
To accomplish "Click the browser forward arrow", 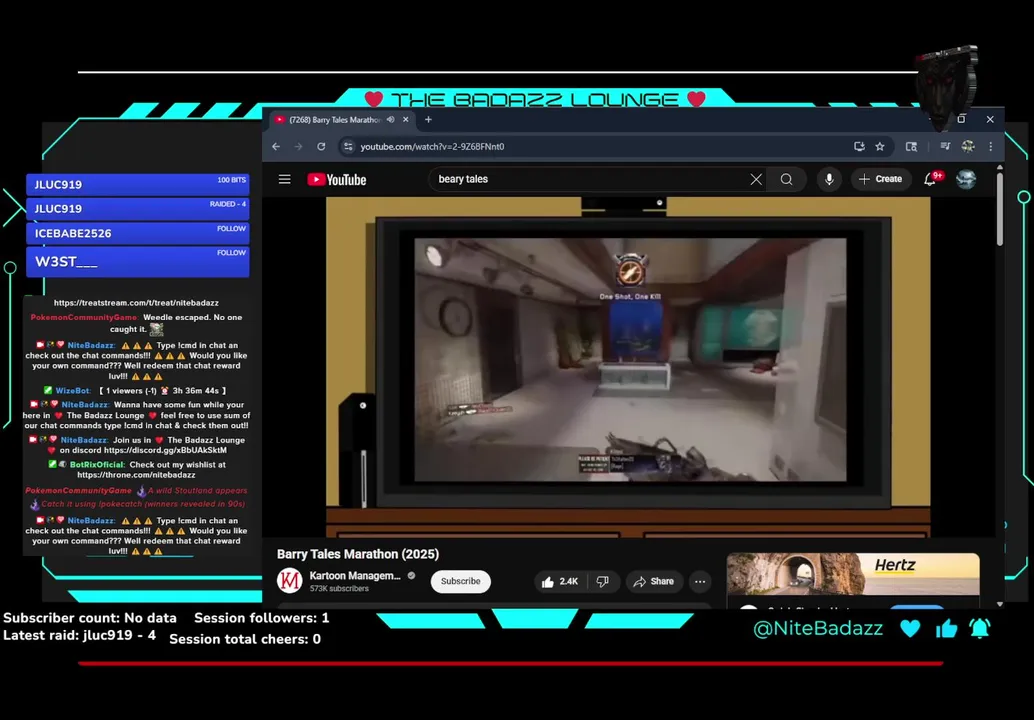I will click(x=298, y=146).
